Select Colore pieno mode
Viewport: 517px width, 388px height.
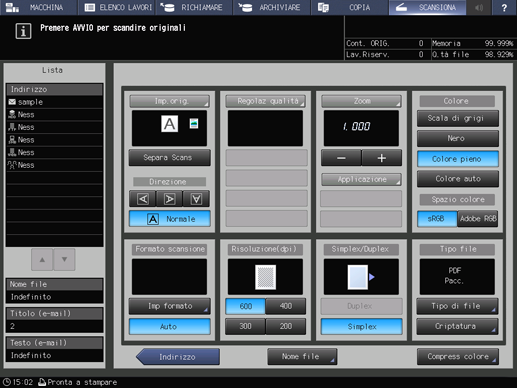click(x=458, y=159)
